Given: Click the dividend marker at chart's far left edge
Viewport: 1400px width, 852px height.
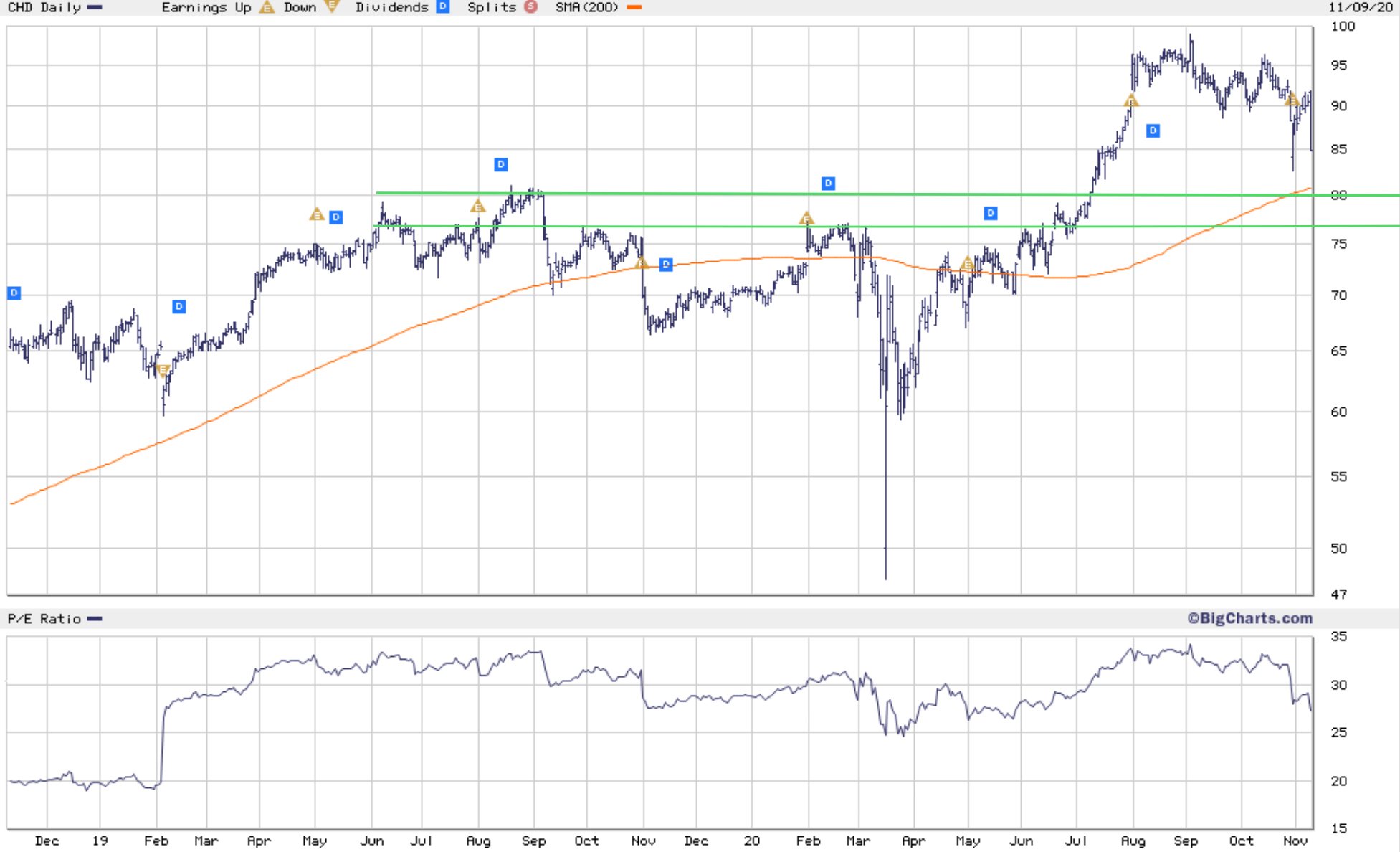Looking at the screenshot, I should [x=14, y=293].
